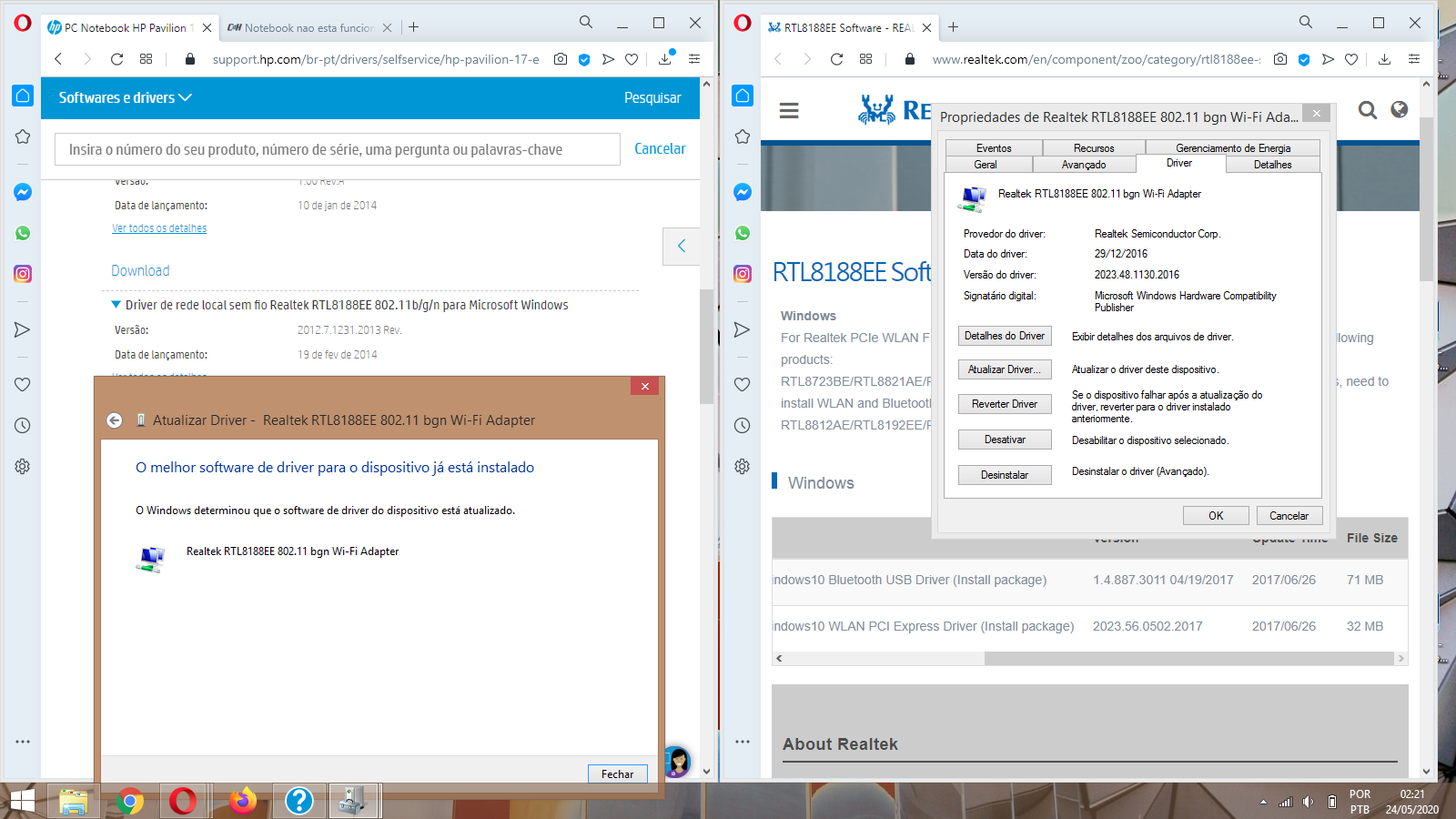The height and width of the screenshot is (819, 1456).
Task: Click Desinstalar button
Action: (x=1005, y=475)
